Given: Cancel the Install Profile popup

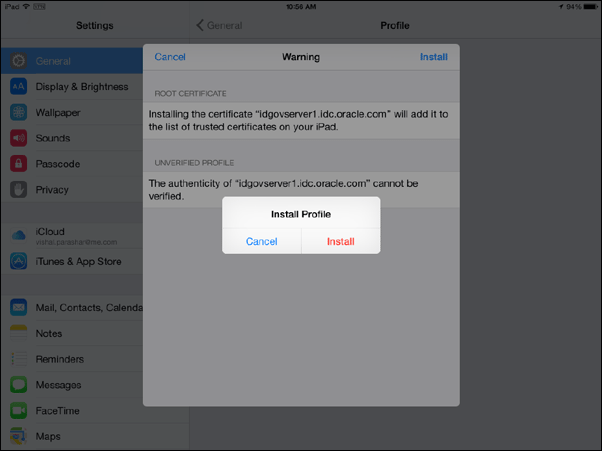Looking at the screenshot, I should [261, 241].
